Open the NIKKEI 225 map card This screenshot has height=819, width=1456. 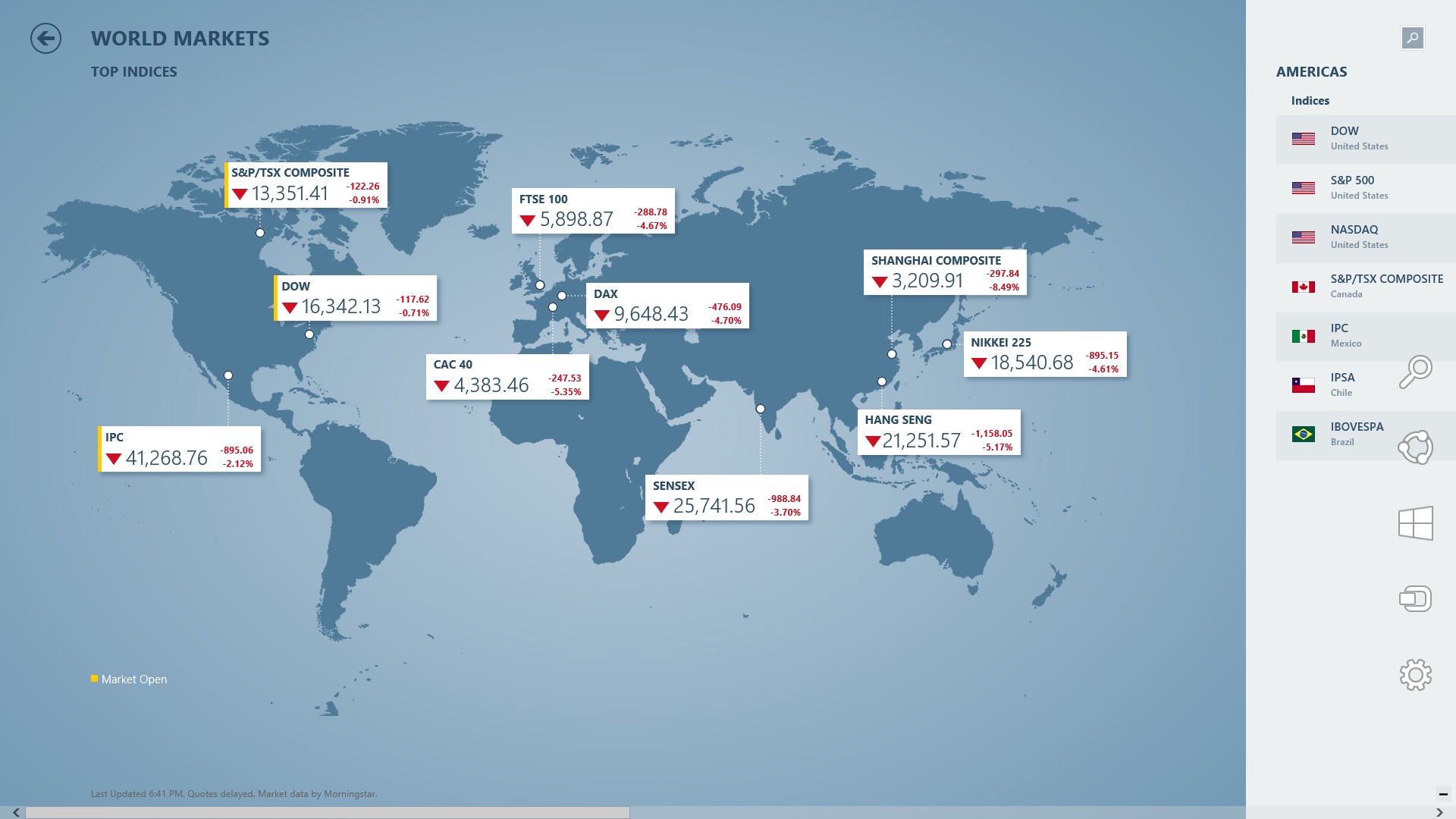1045,354
